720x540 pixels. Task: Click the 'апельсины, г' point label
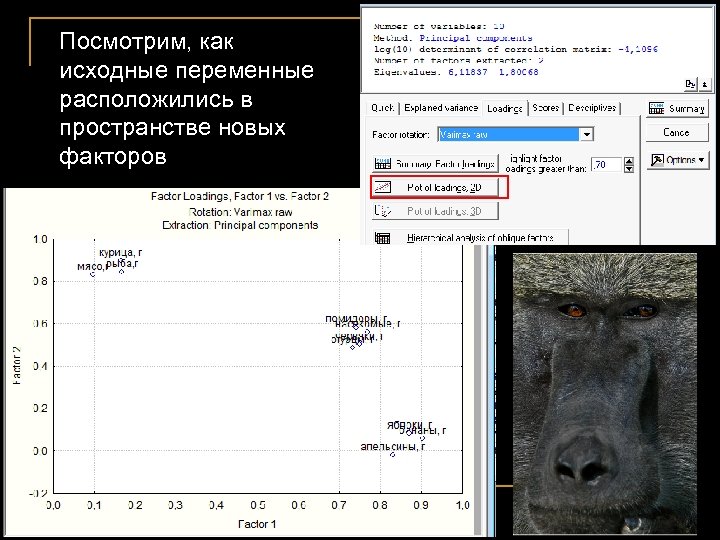coord(393,446)
